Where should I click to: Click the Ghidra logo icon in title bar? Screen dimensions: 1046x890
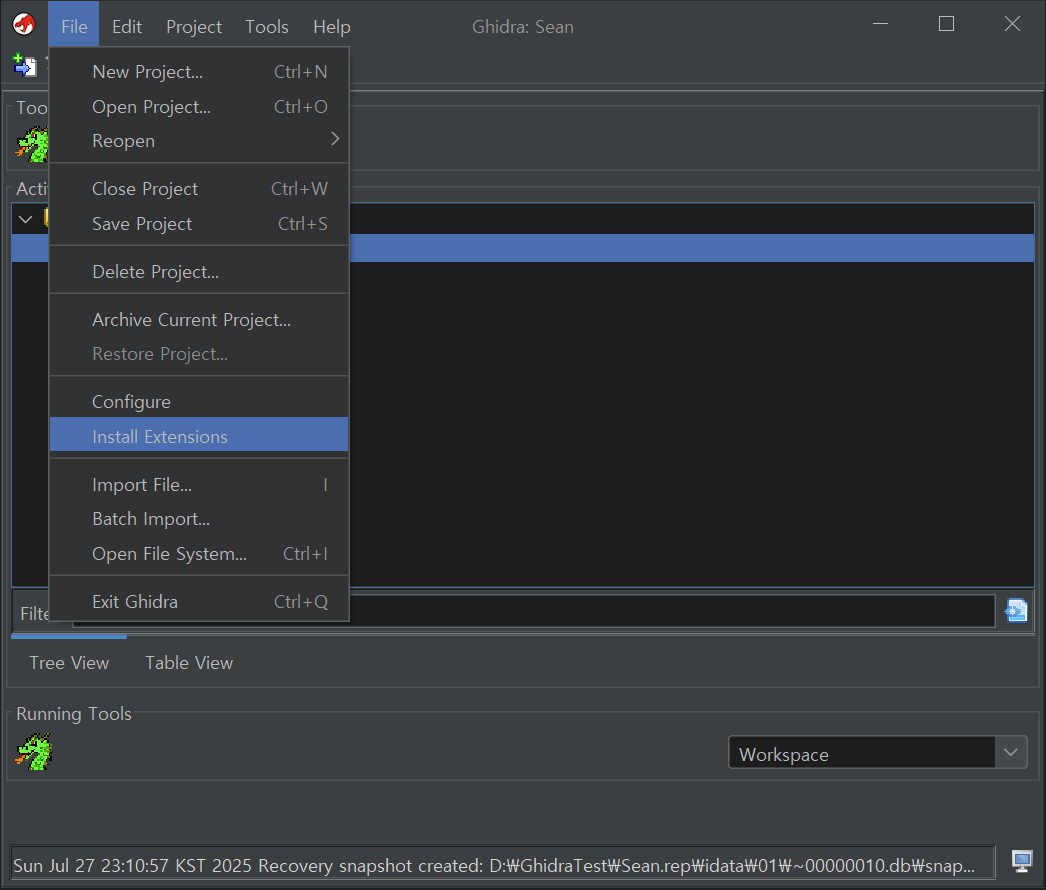coord(24,25)
